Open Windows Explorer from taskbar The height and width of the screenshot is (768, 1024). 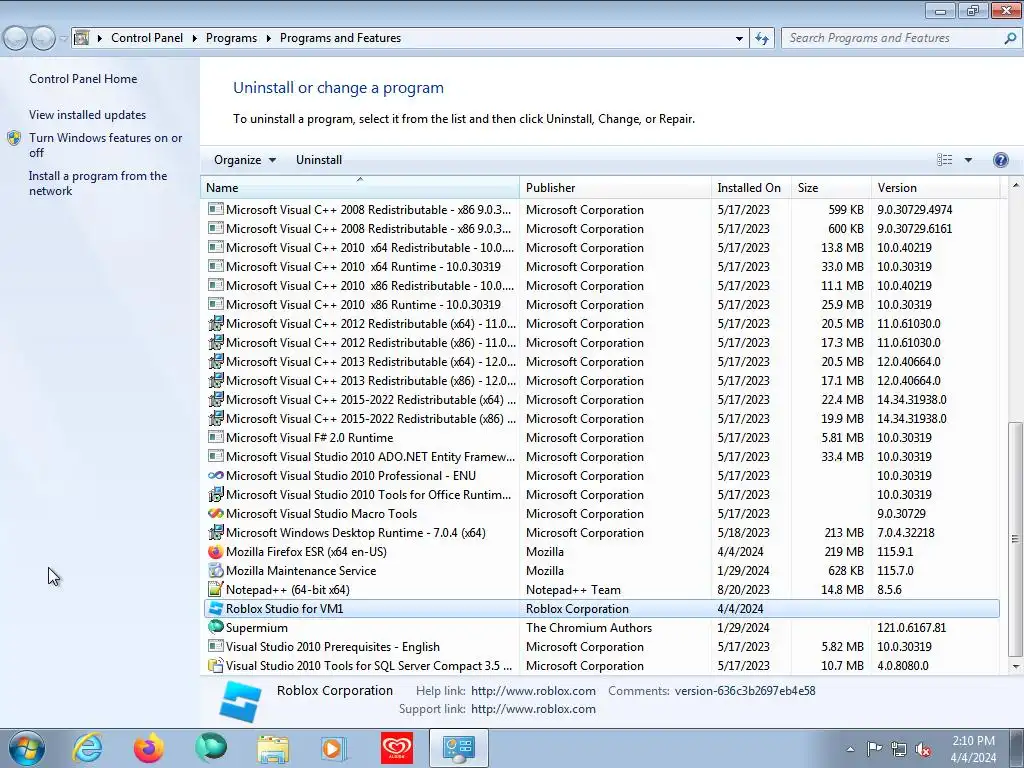click(272, 749)
